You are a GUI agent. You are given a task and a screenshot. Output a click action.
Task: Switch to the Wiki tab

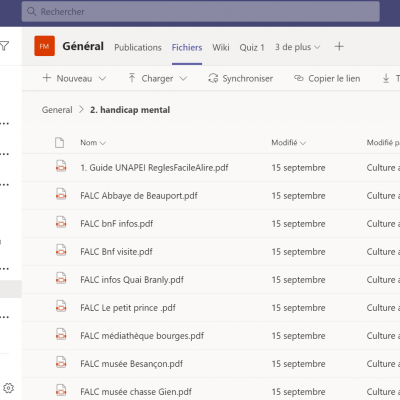point(221,47)
